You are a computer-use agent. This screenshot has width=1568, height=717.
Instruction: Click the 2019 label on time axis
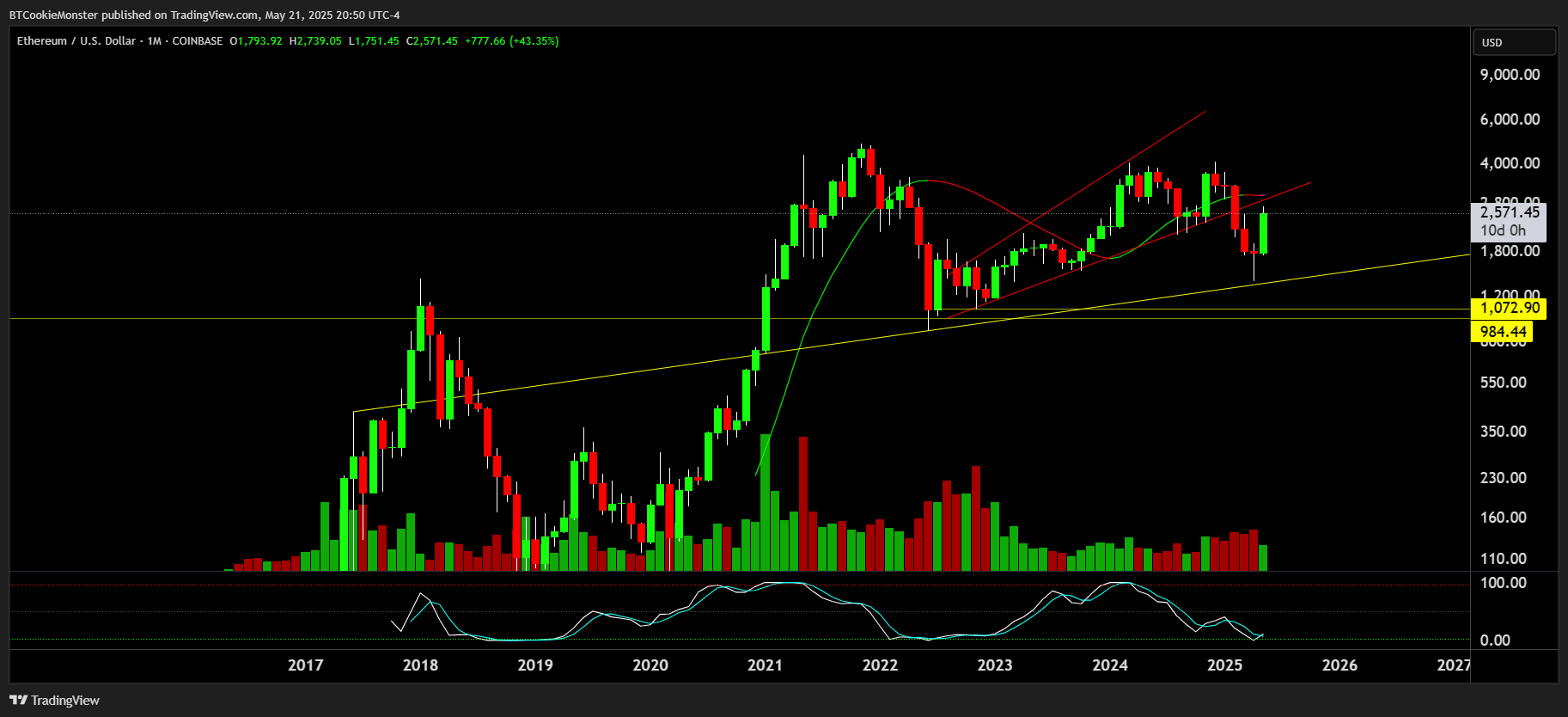[535, 665]
